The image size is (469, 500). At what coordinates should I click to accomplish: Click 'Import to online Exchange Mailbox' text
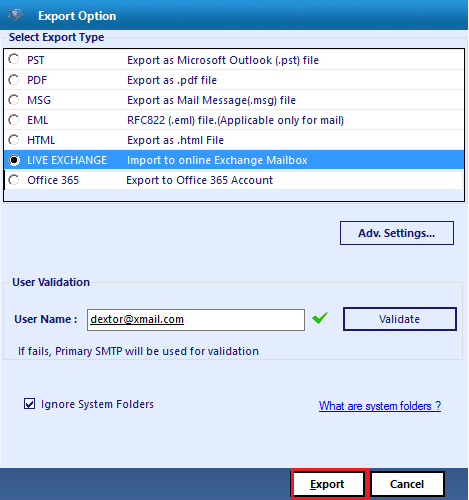(x=217, y=160)
